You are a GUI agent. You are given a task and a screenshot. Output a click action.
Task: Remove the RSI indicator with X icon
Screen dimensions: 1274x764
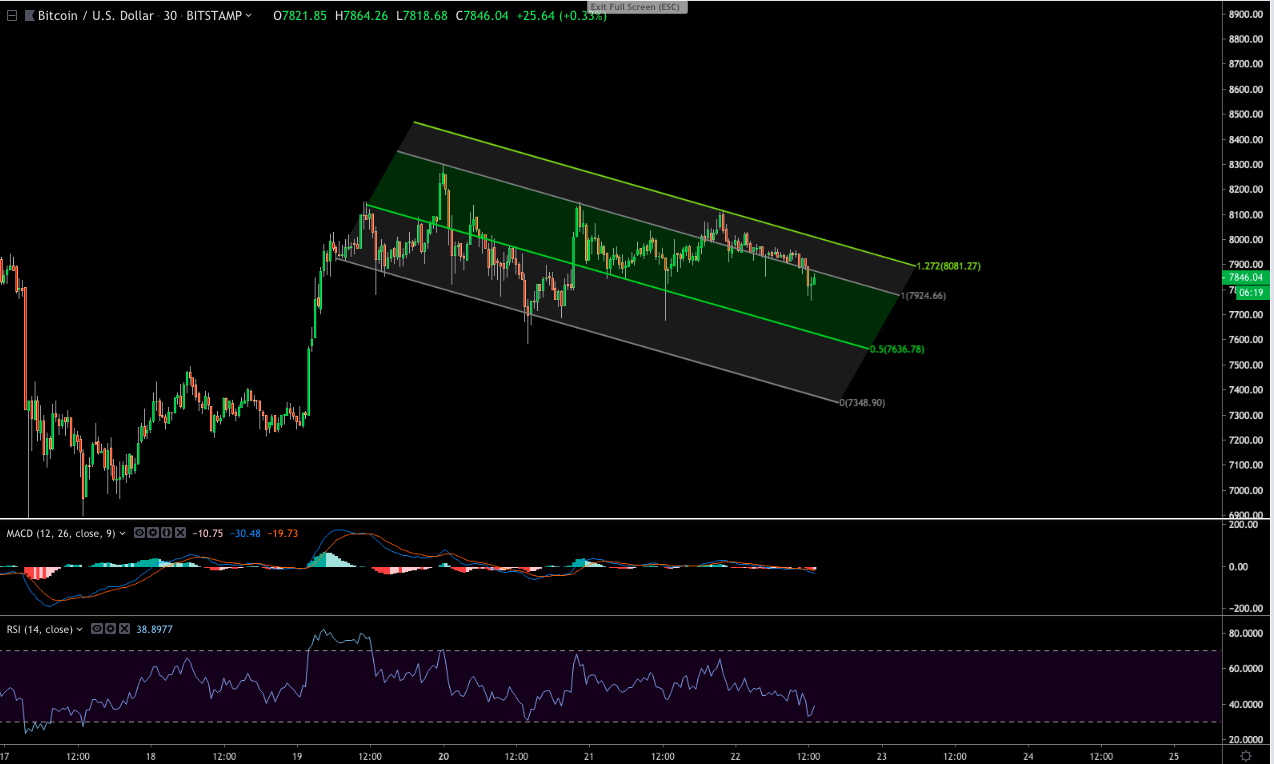(123, 629)
